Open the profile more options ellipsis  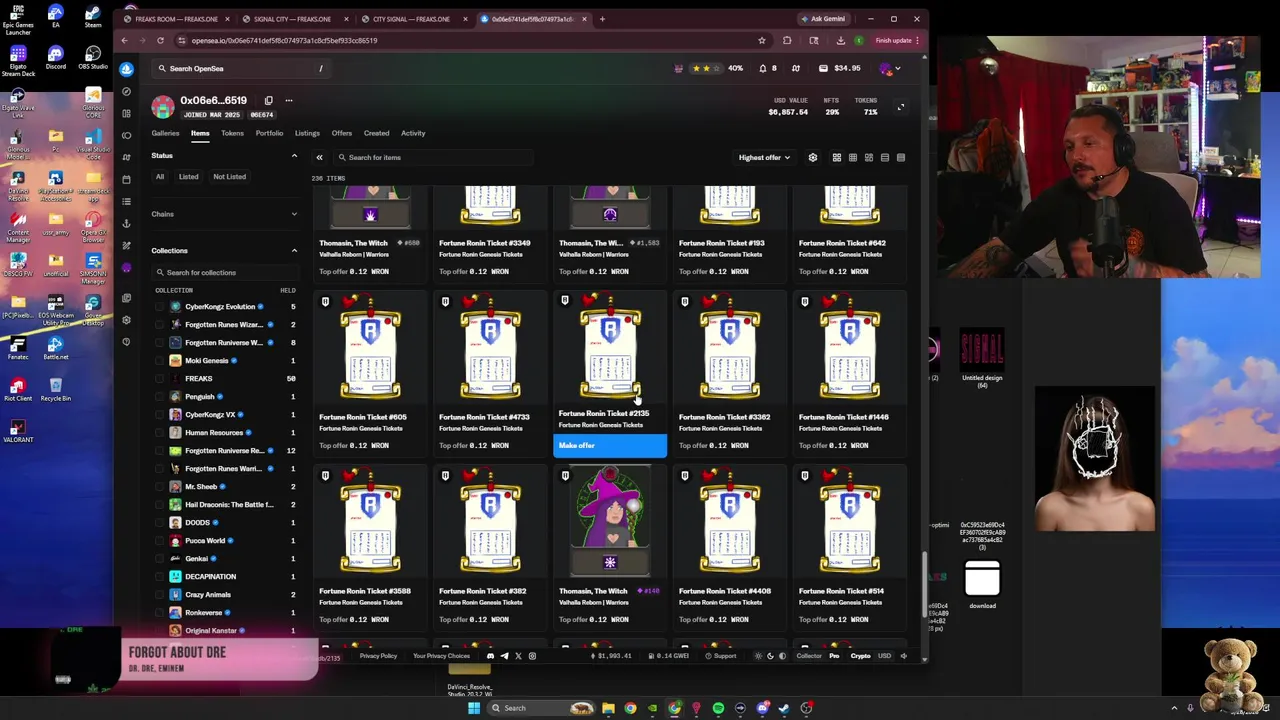[289, 100]
